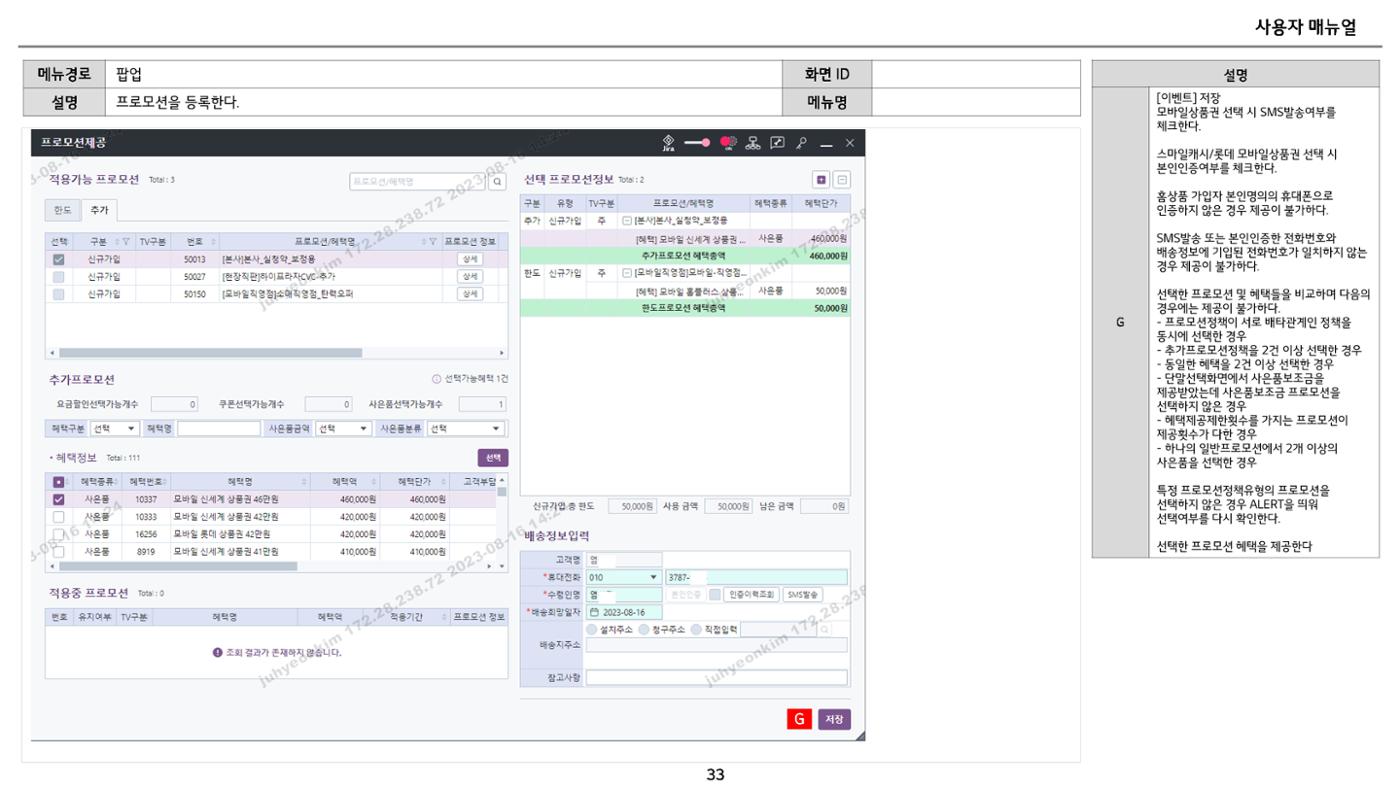The image size is (1400, 788).
Task: Click filter icon on 프로모션/혜택명 column header
Action: click(x=432, y=241)
